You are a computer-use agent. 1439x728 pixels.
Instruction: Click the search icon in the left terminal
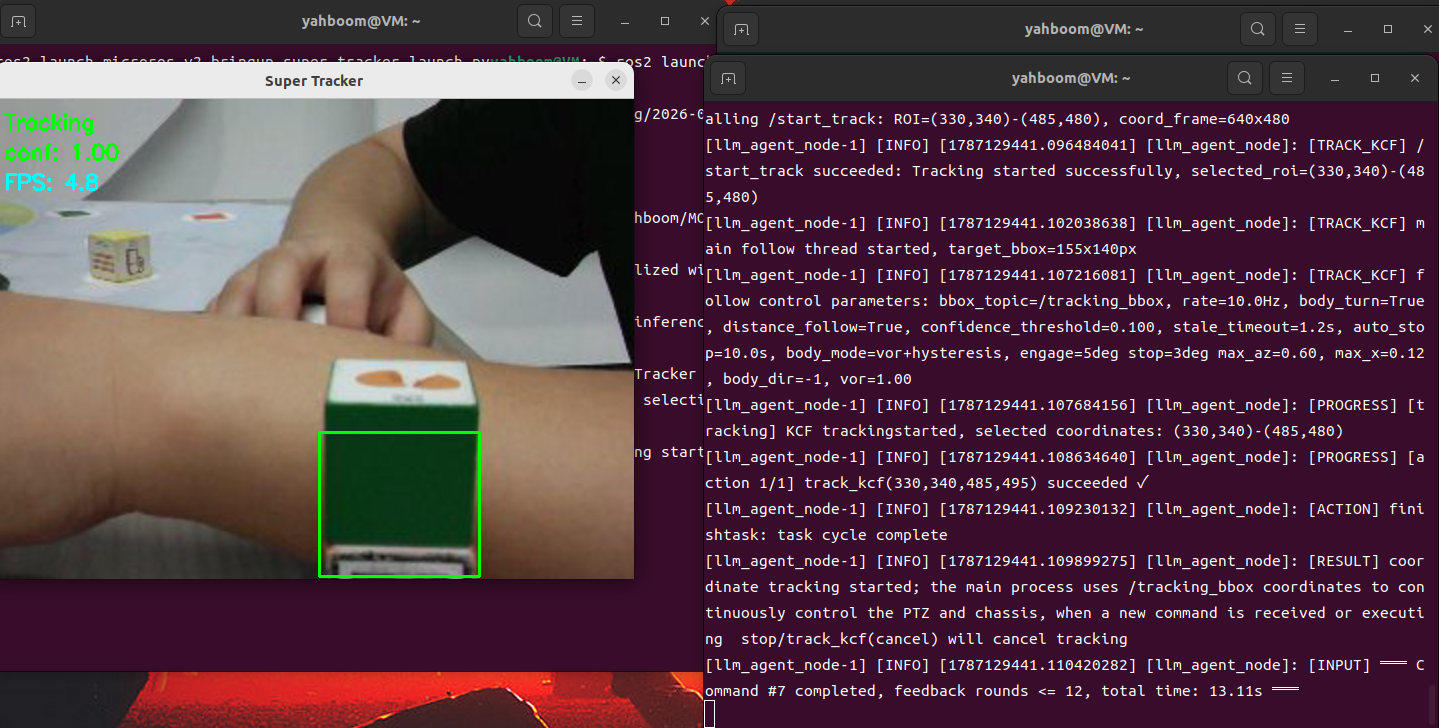point(535,20)
